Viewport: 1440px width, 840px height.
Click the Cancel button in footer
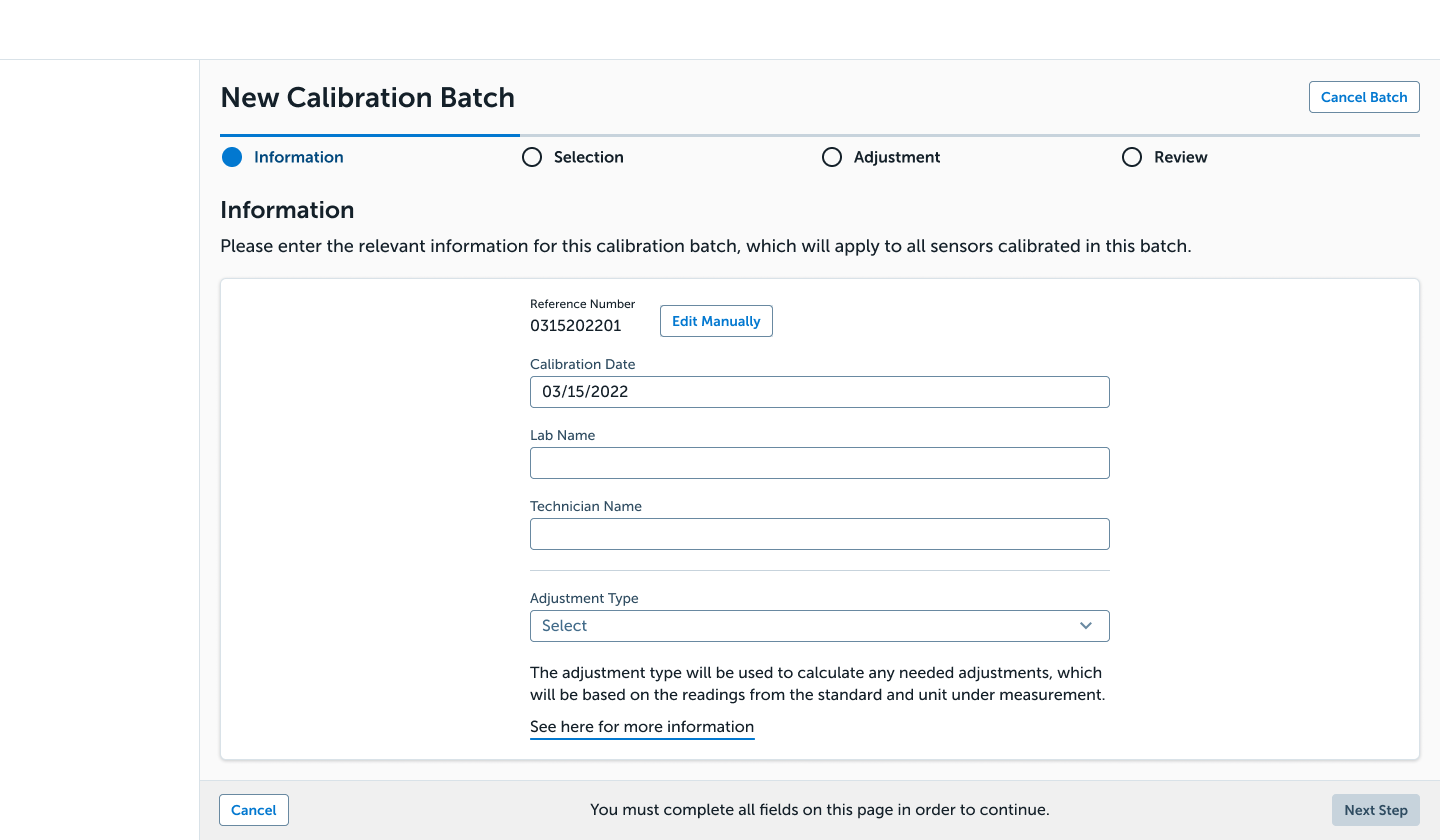point(254,810)
